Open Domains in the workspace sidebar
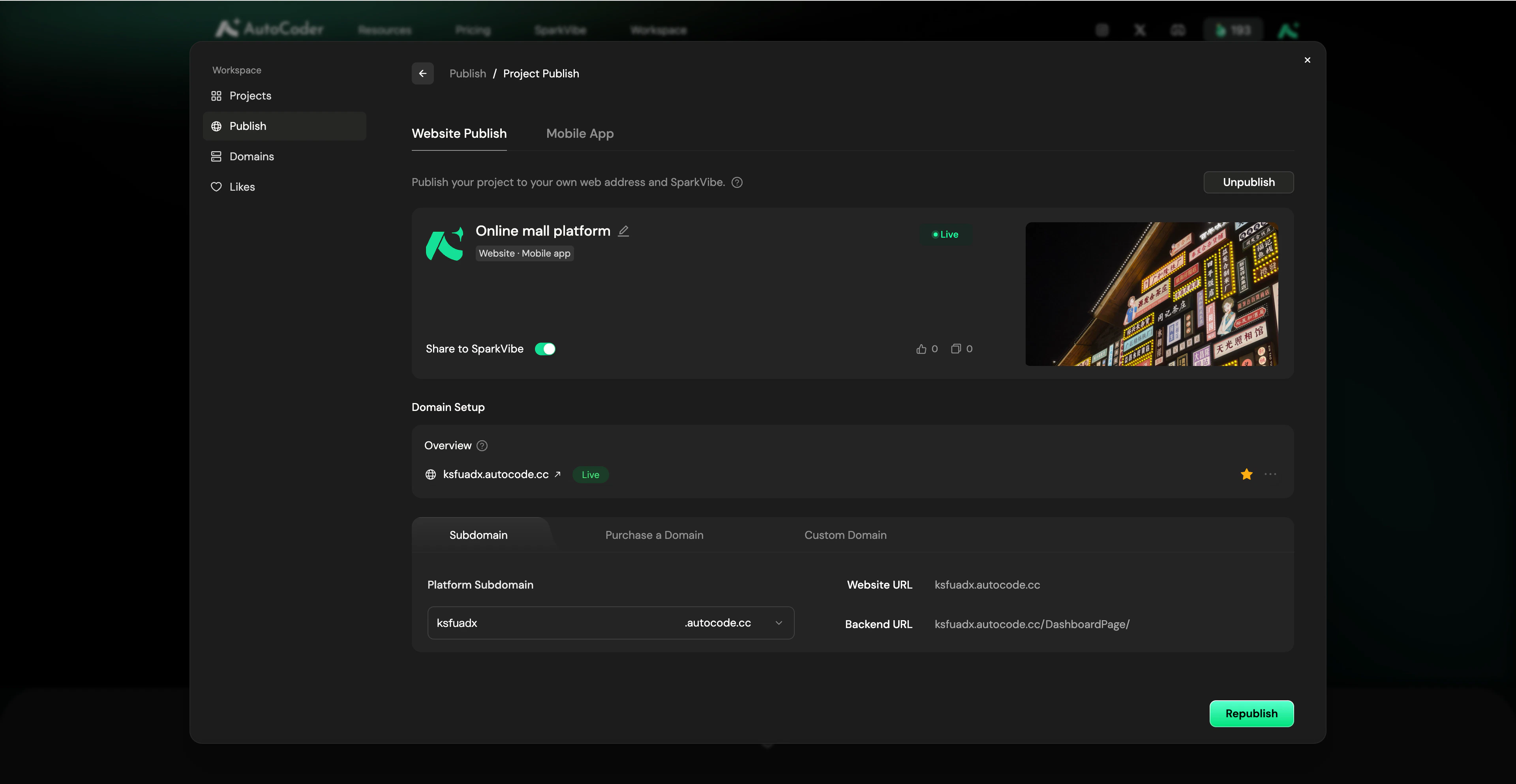 point(251,157)
